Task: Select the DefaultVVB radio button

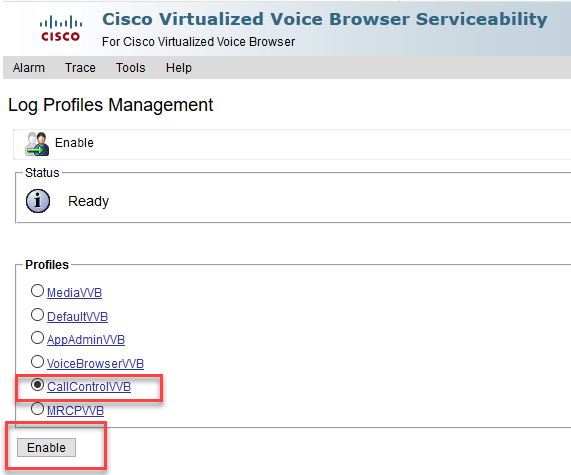Action: pyautogui.click(x=37, y=315)
